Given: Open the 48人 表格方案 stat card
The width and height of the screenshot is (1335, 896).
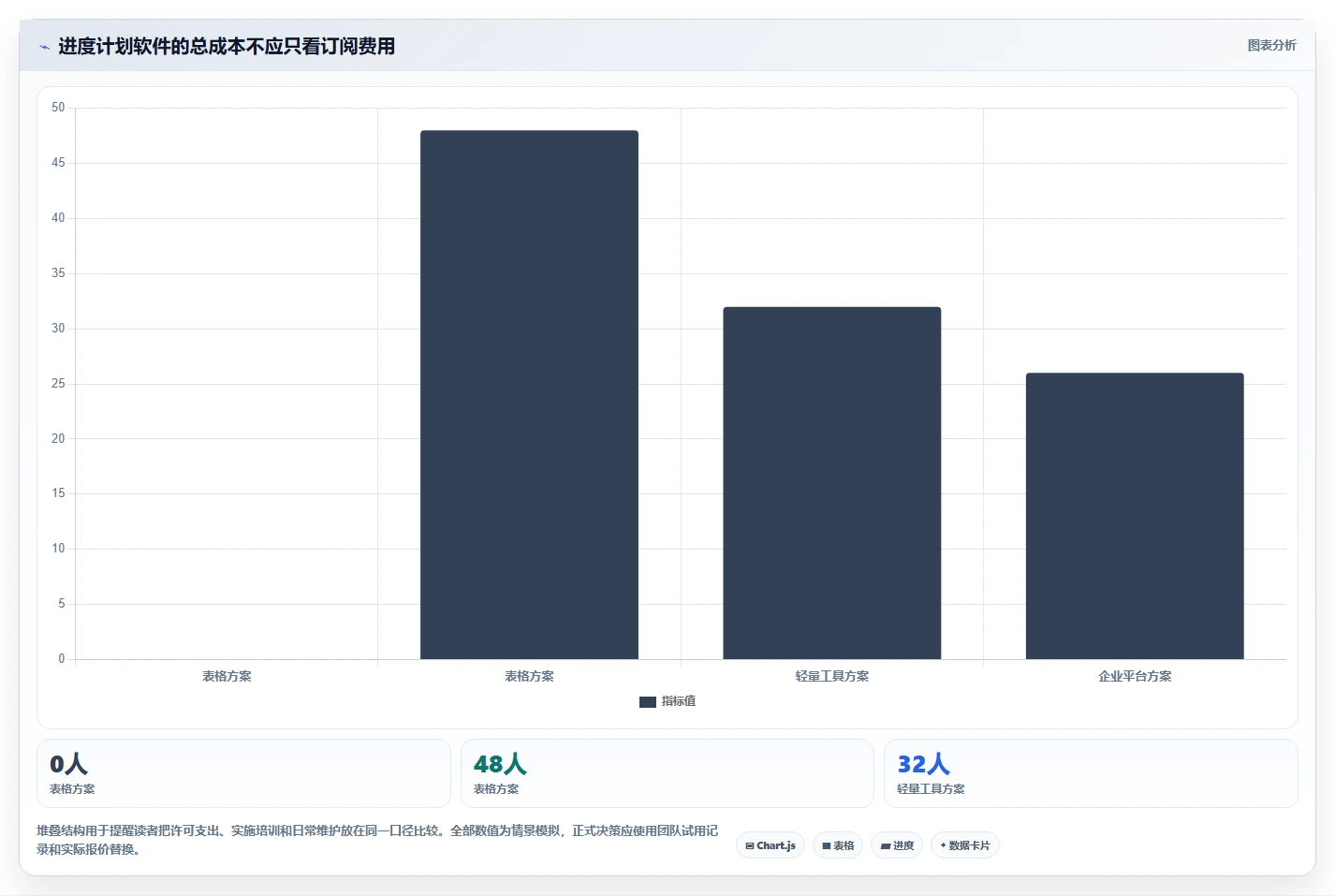Looking at the screenshot, I should 667,773.
